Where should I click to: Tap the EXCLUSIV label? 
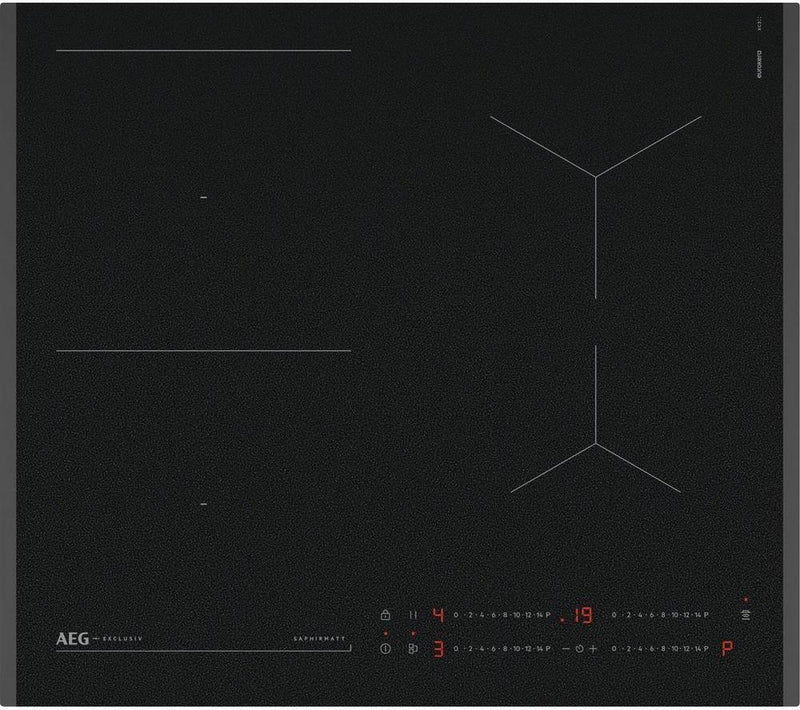pos(122,639)
